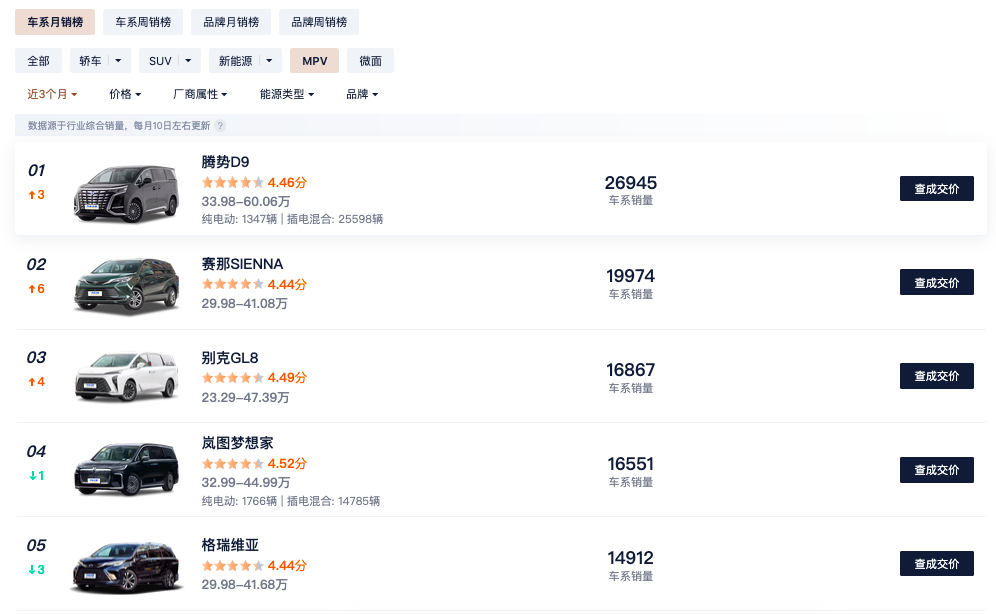
Task: Open the 岚图梦想家 car thumbnail
Action: tap(126, 470)
